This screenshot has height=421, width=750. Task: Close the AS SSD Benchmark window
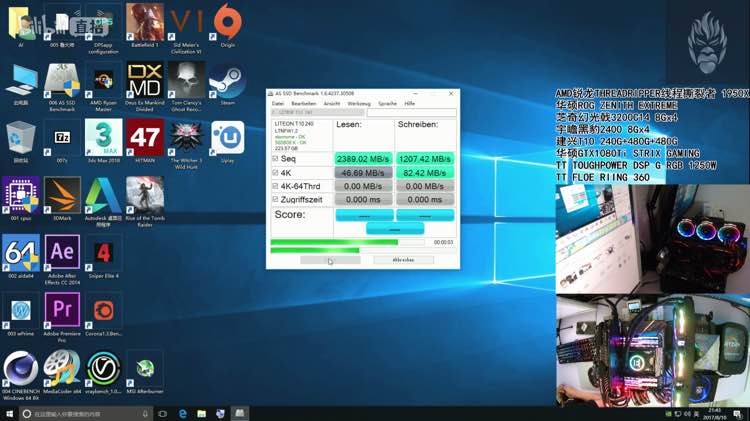click(x=451, y=94)
